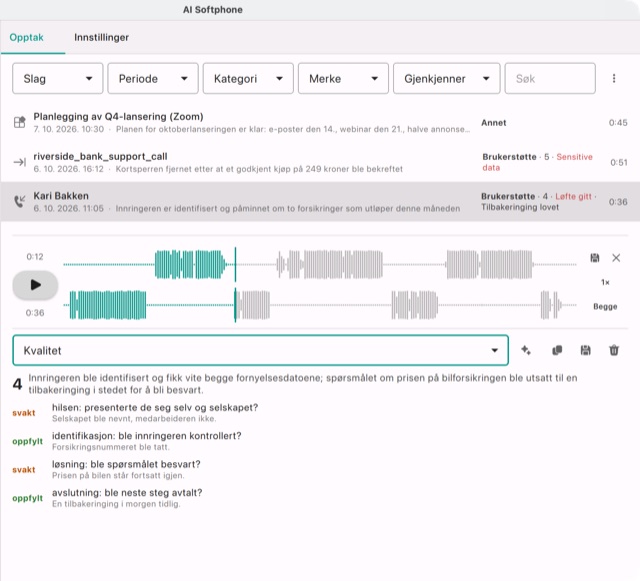Change the 1x playback speed
640x581 pixels.
click(605, 282)
